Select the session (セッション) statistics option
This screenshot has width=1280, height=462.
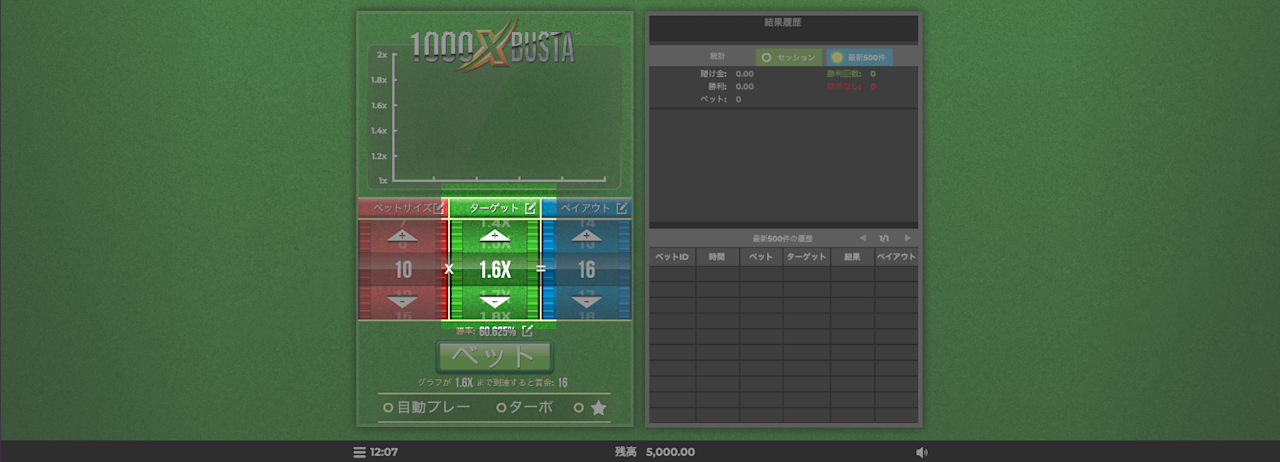[789, 57]
